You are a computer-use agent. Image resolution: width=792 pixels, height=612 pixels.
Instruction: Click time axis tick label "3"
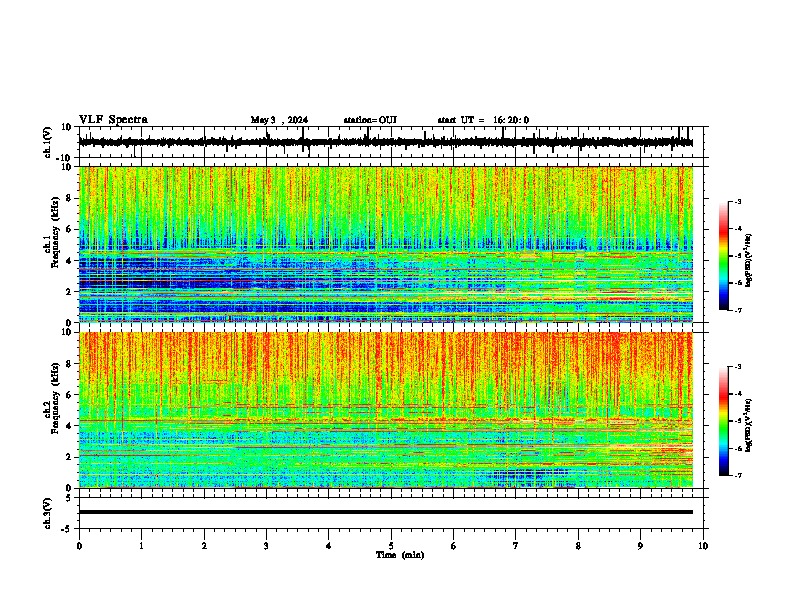click(x=266, y=546)
